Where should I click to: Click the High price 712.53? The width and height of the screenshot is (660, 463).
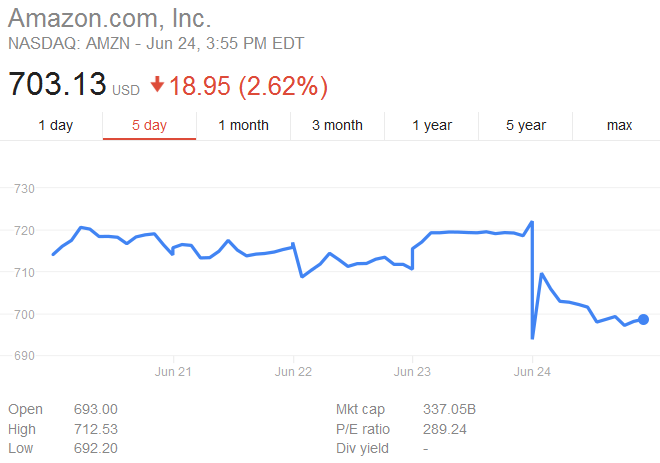click(96, 429)
